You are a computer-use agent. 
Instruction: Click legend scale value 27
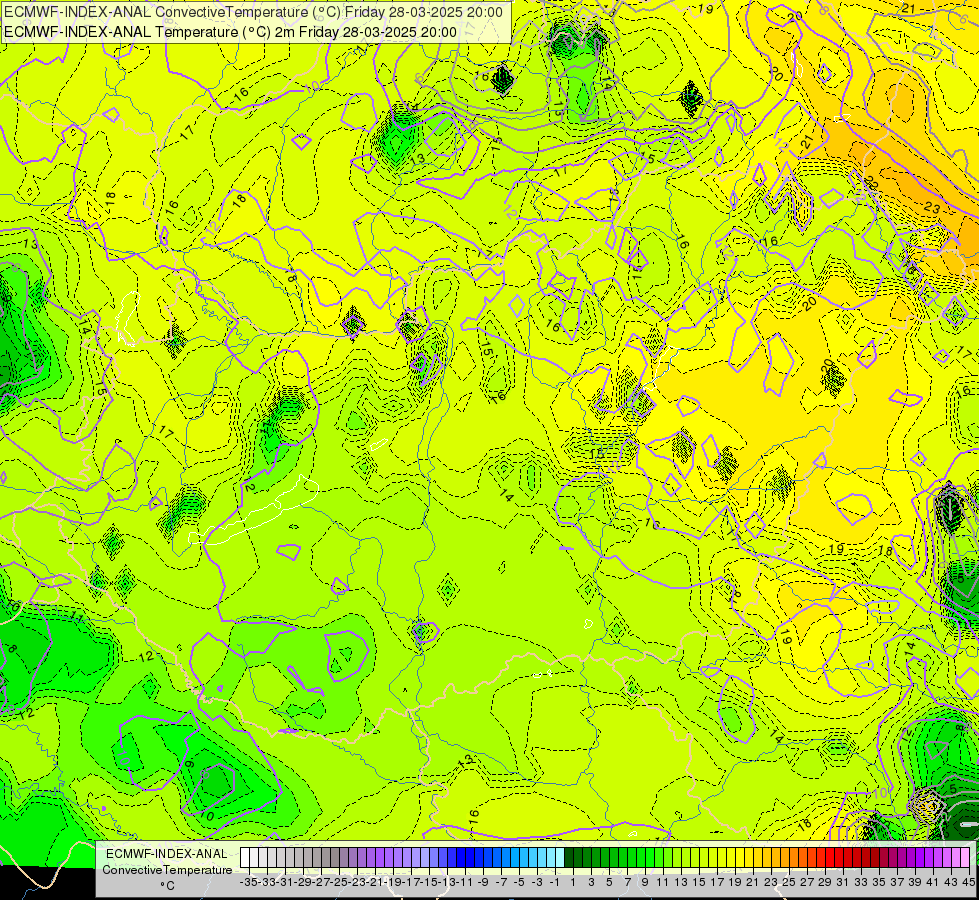point(807,882)
